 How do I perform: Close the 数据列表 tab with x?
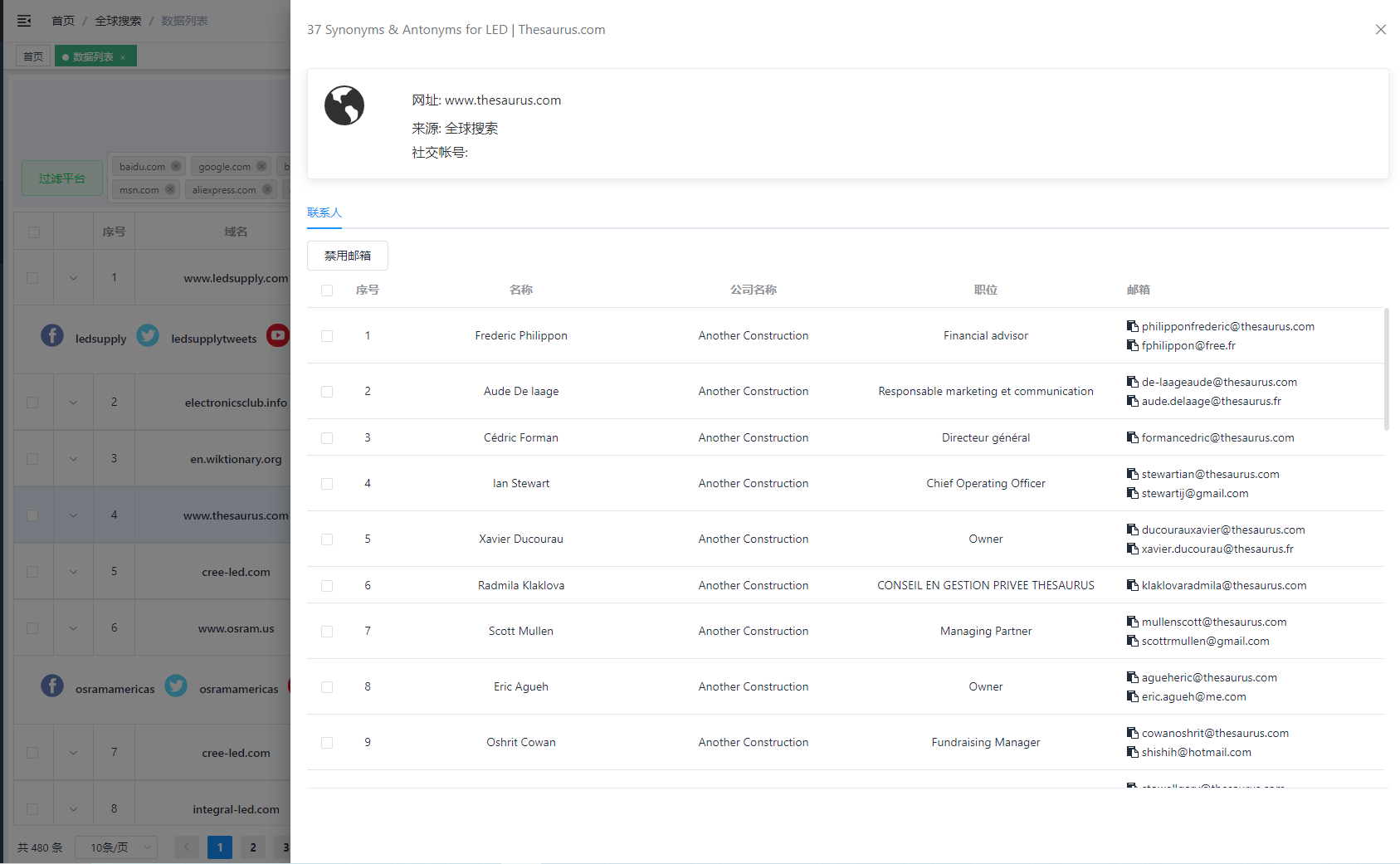pos(123,57)
